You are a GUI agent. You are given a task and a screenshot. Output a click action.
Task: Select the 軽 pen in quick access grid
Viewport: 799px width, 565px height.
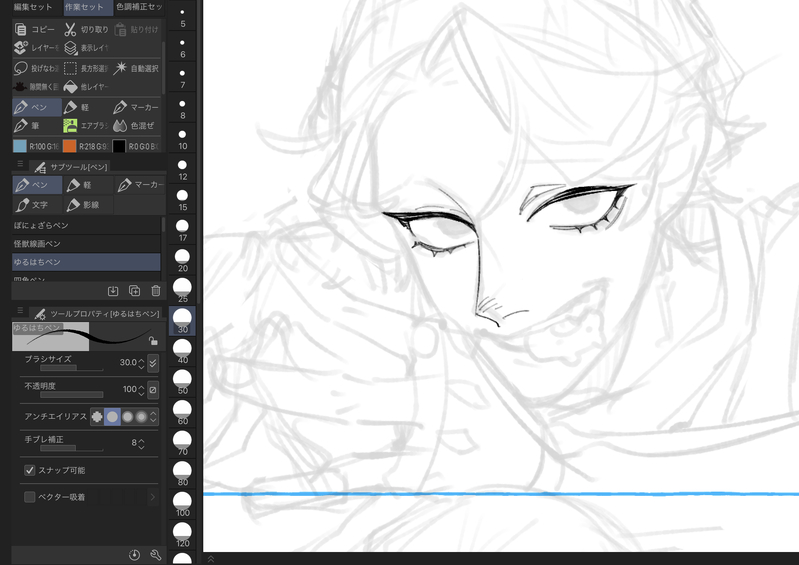pyautogui.click(x=86, y=107)
